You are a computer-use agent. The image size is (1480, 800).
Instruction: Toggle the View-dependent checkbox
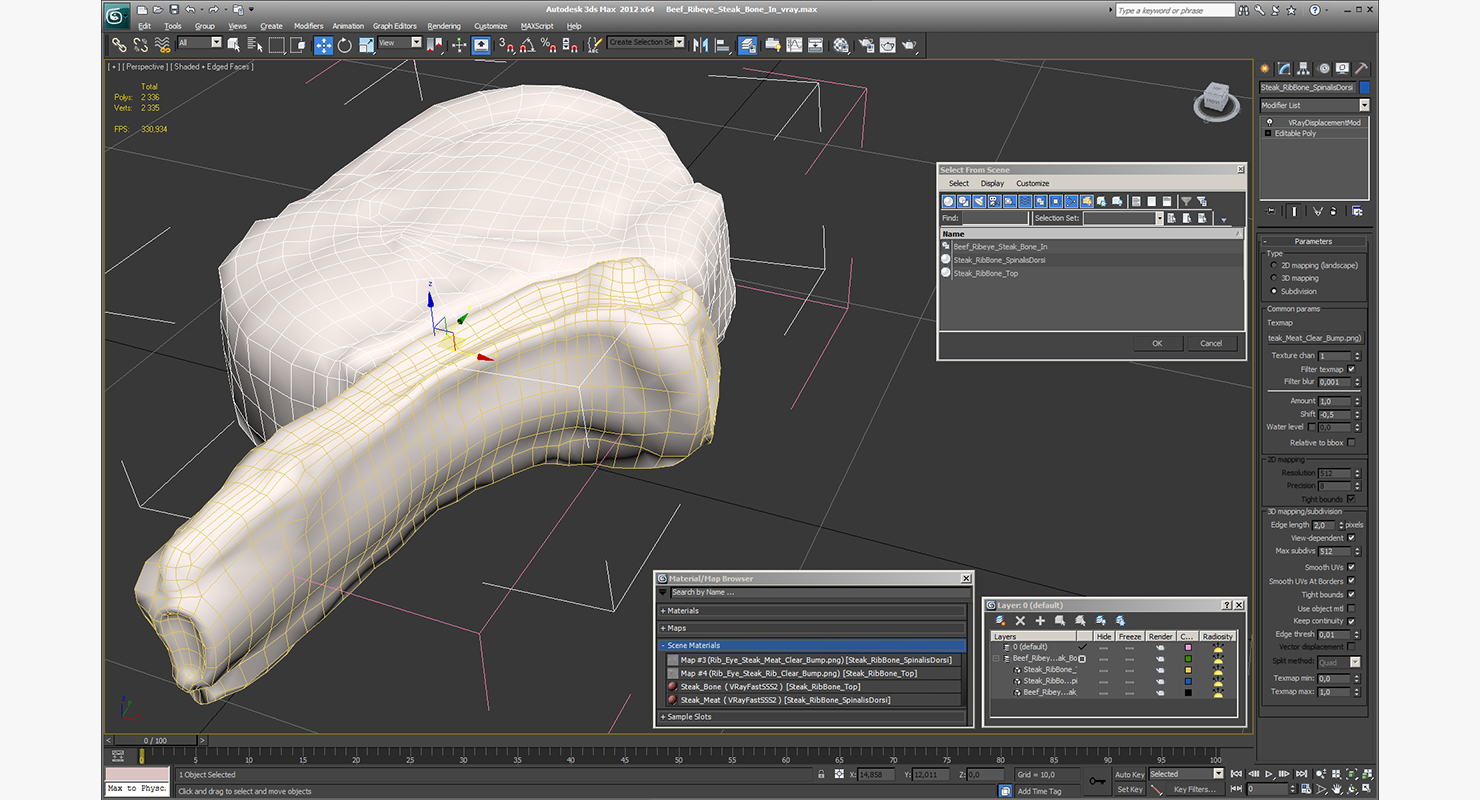pos(1351,538)
